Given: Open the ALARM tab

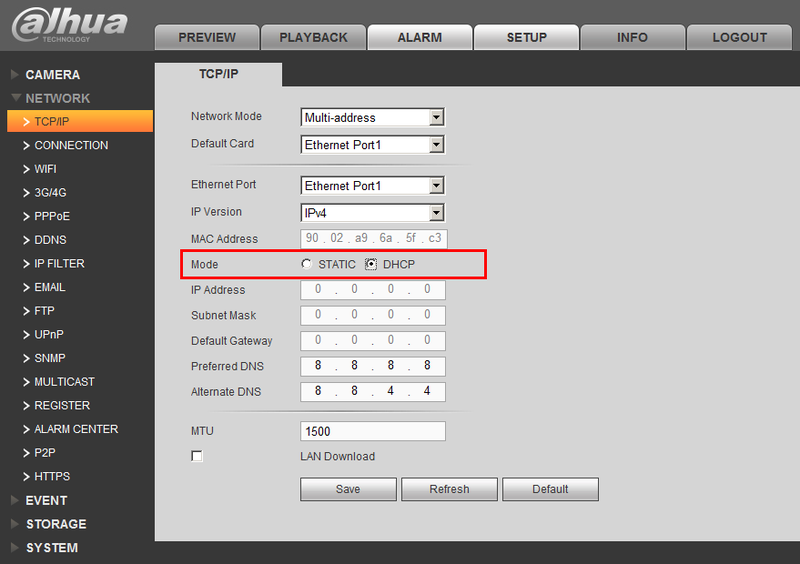Looking at the screenshot, I should pyautogui.click(x=420, y=37).
